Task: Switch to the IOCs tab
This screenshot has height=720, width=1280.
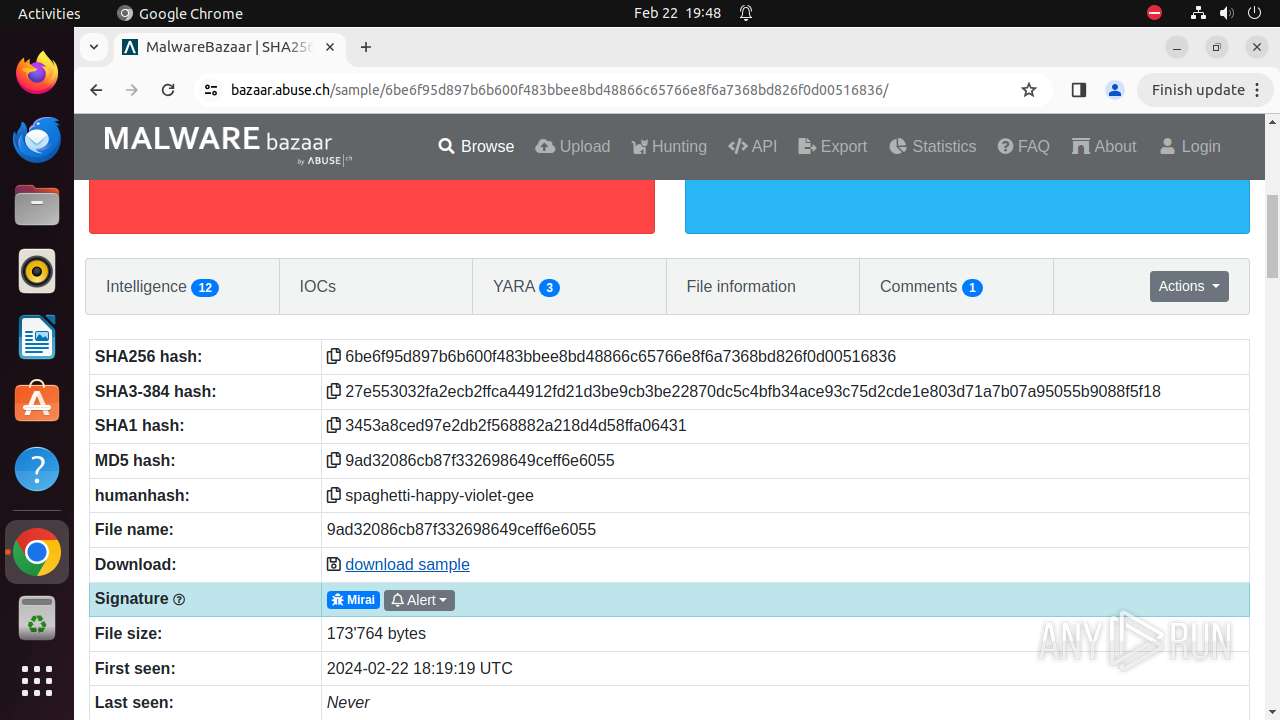Action: point(376,286)
